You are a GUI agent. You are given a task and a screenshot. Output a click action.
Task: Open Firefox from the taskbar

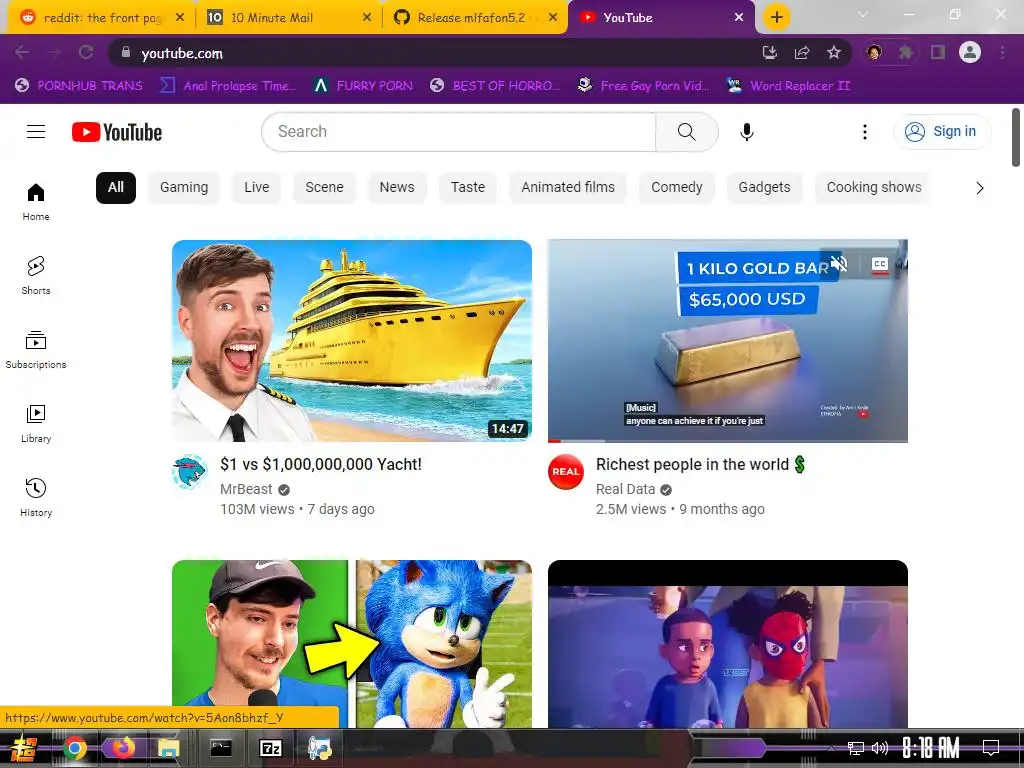pyautogui.click(x=122, y=748)
